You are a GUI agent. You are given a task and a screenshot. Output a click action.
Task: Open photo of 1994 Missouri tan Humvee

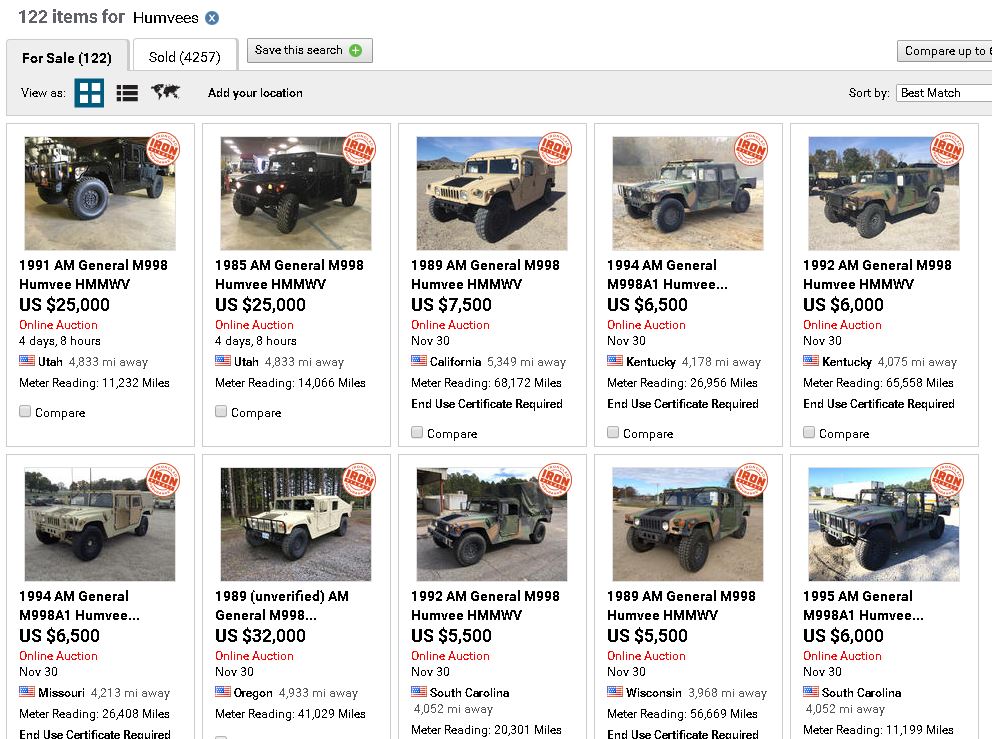(x=100, y=525)
